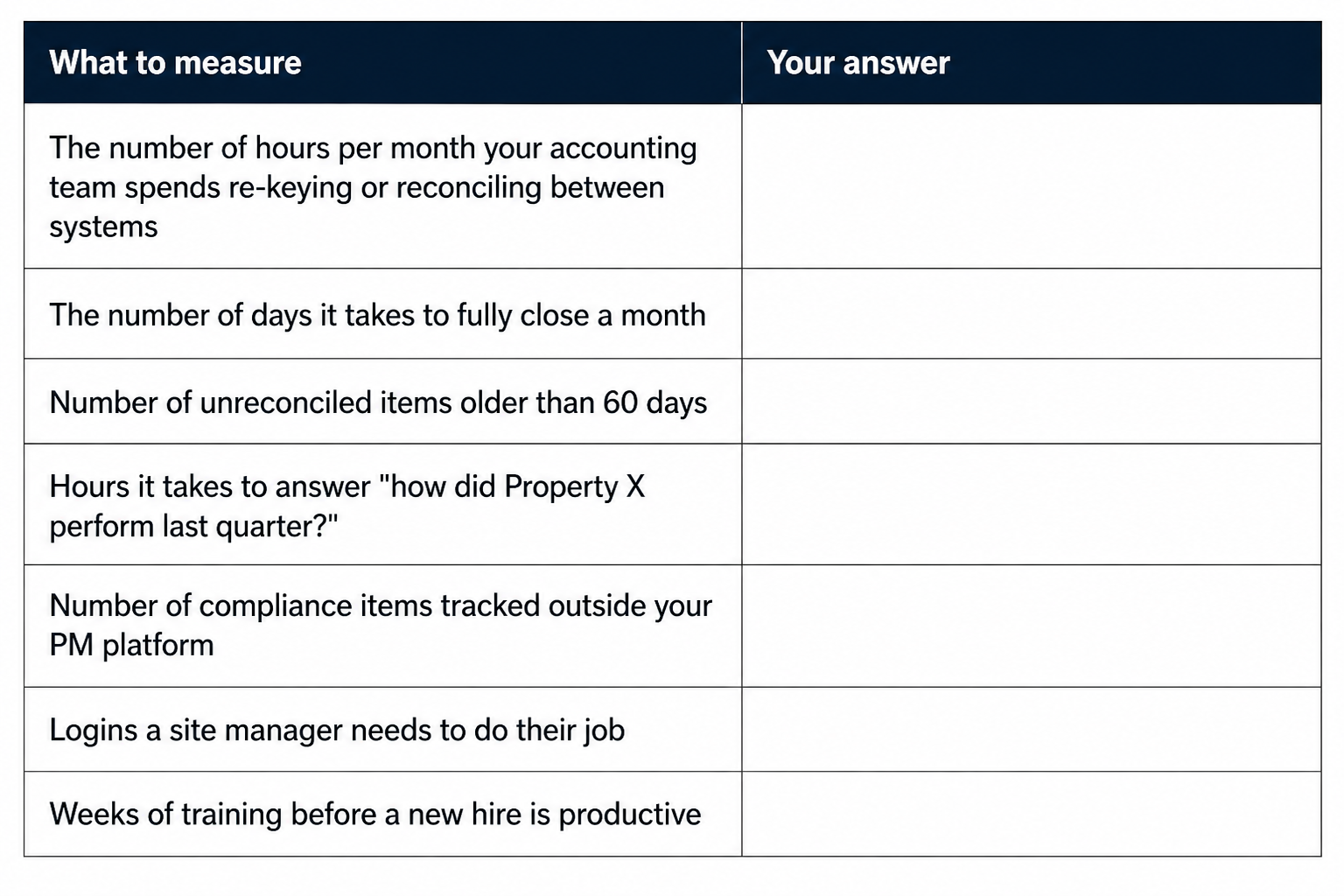Click the answer cell for site manager logins
Image resolution: width=1344 pixels, height=896 pixels.
click(x=1032, y=730)
